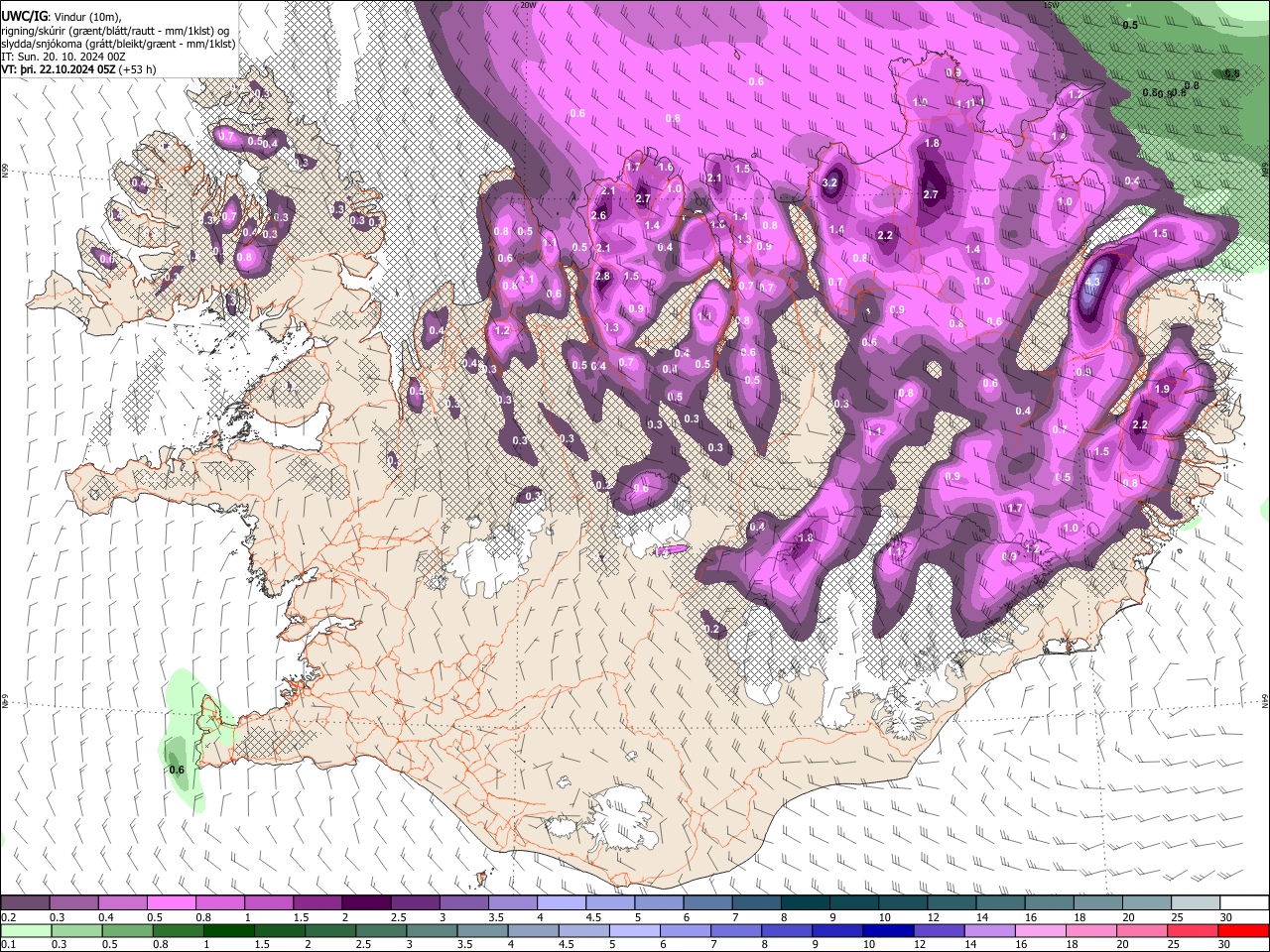Viewport: 1270px width, 952px height.
Task: Select the bright red final swatch in lower legend
Action: [1242, 930]
